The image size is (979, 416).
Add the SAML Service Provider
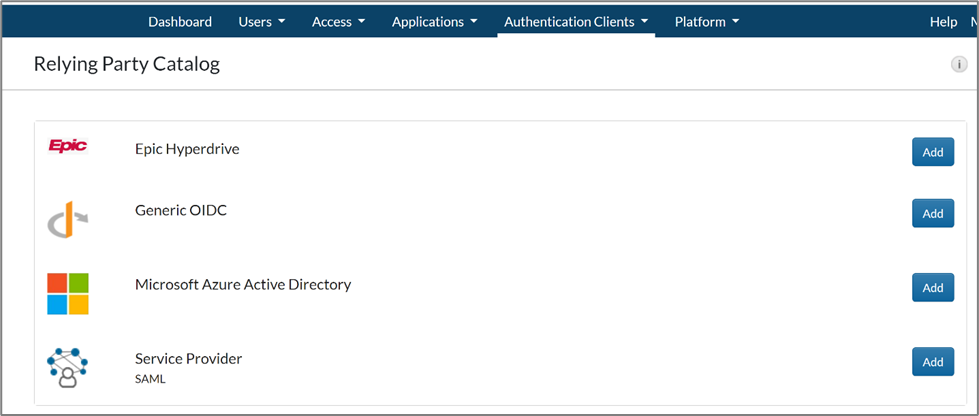932,361
